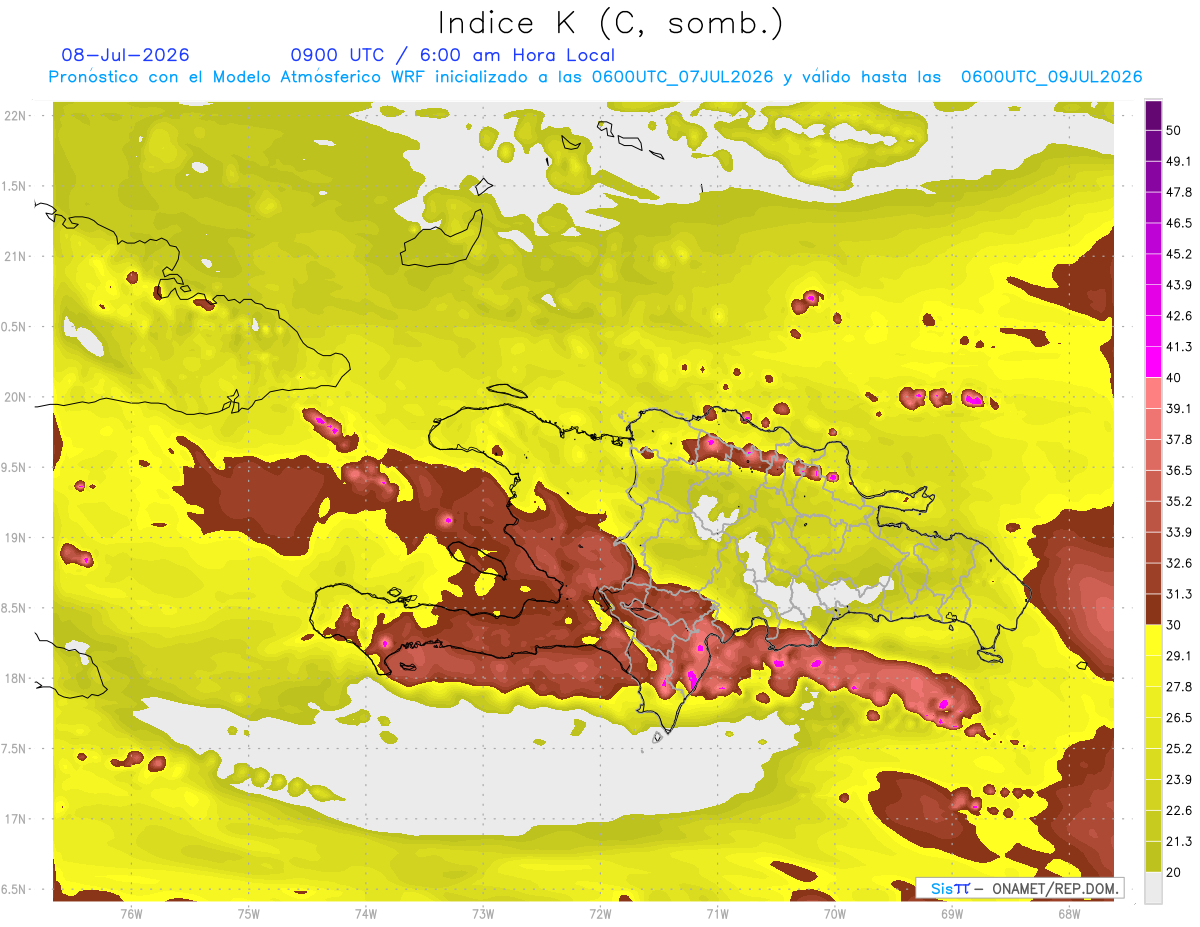Viewport: 1200px width, 927px height.
Task: Click the longitude axis label '71W'
Action: coord(717,913)
